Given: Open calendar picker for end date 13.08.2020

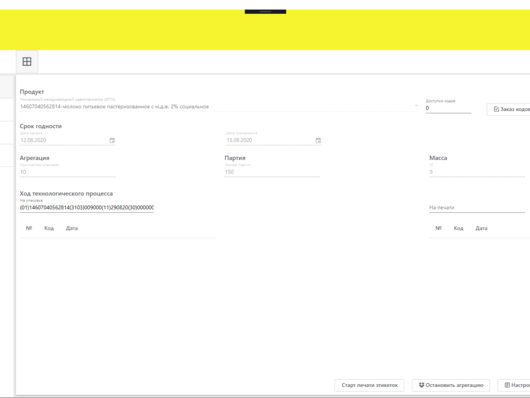Looking at the screenshot, I should [318, 140].
